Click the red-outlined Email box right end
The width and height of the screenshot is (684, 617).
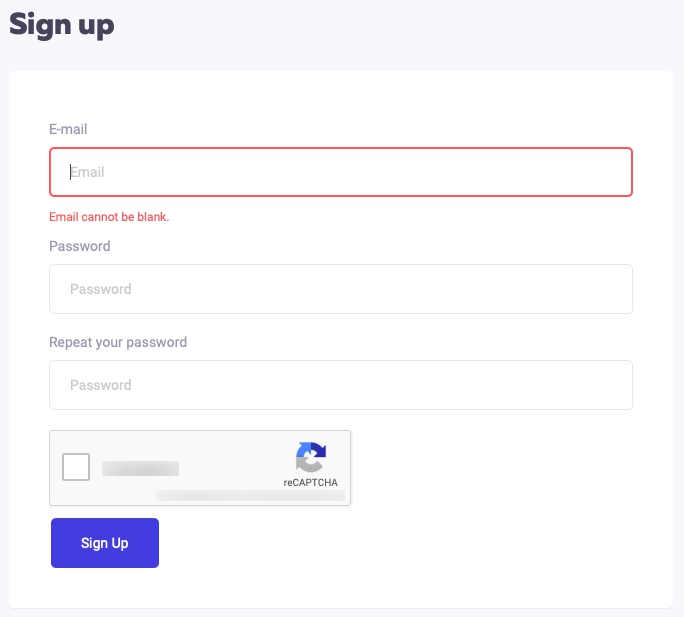610,172
